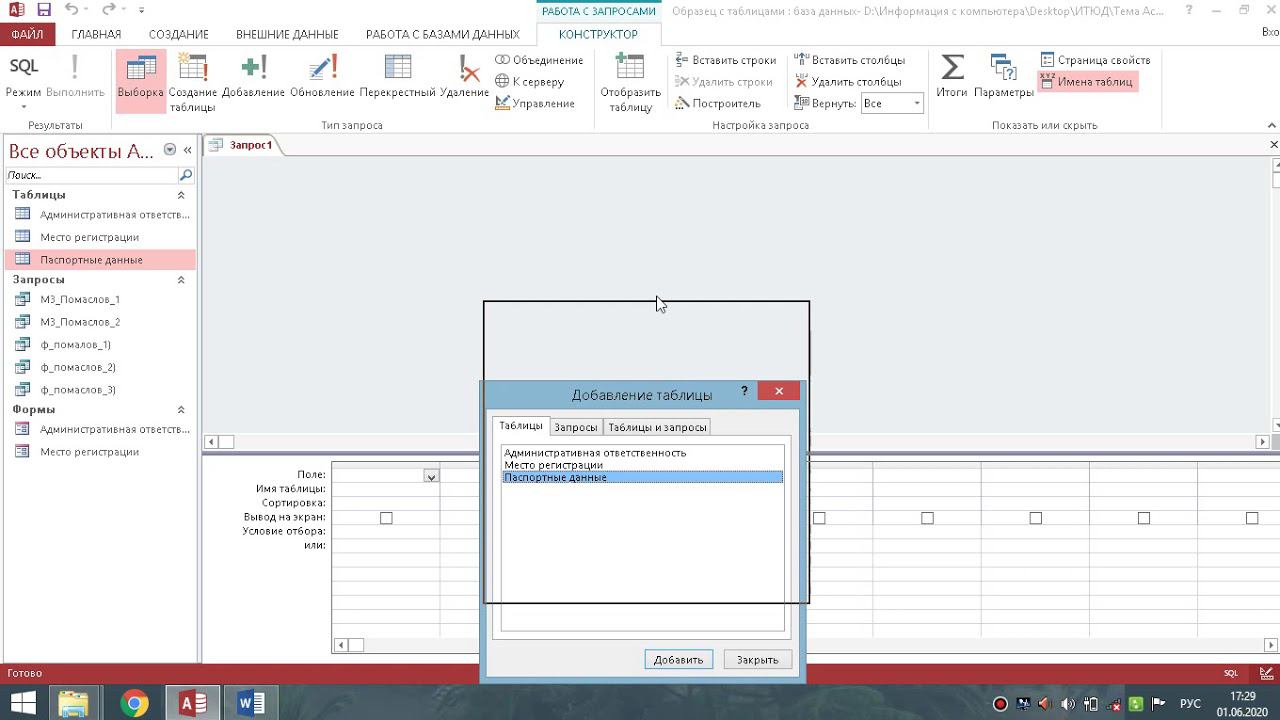Toggle the Итоги totals row
The width and height of the screenshot is (1280, 720).
[x=952, y=78]
